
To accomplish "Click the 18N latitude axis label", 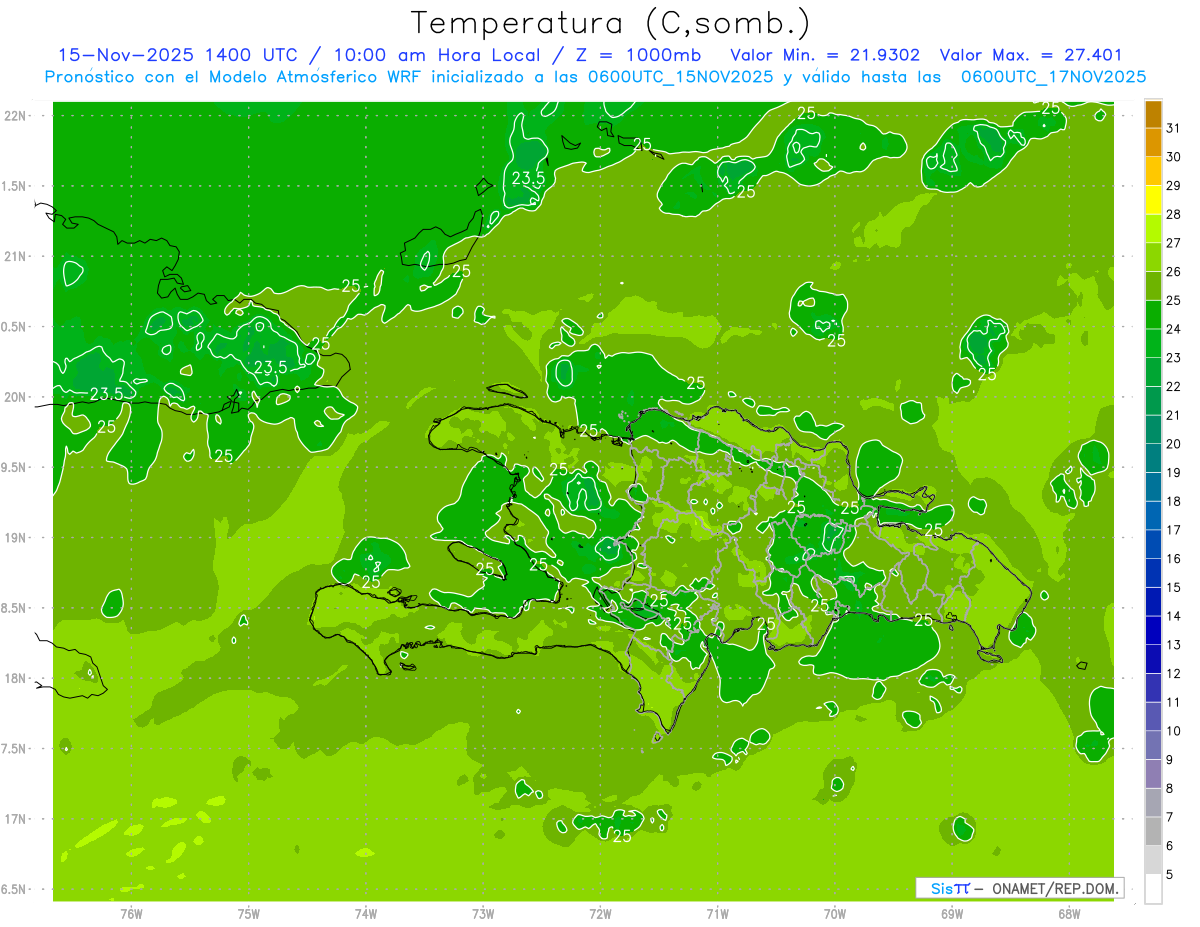I will pyautogui.click(x=17, y=679).
